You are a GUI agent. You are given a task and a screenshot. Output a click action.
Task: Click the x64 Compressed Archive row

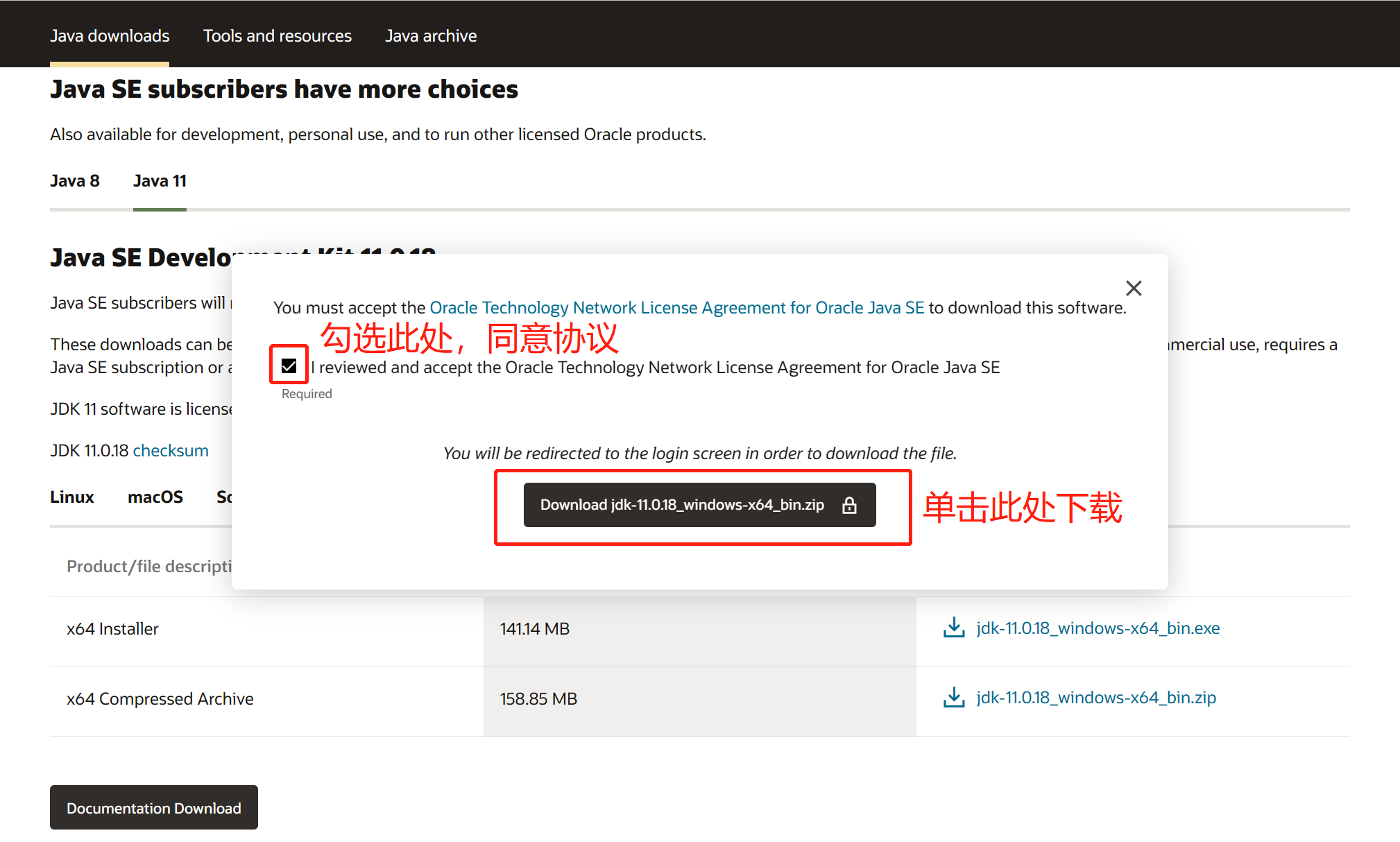[160, 698]
